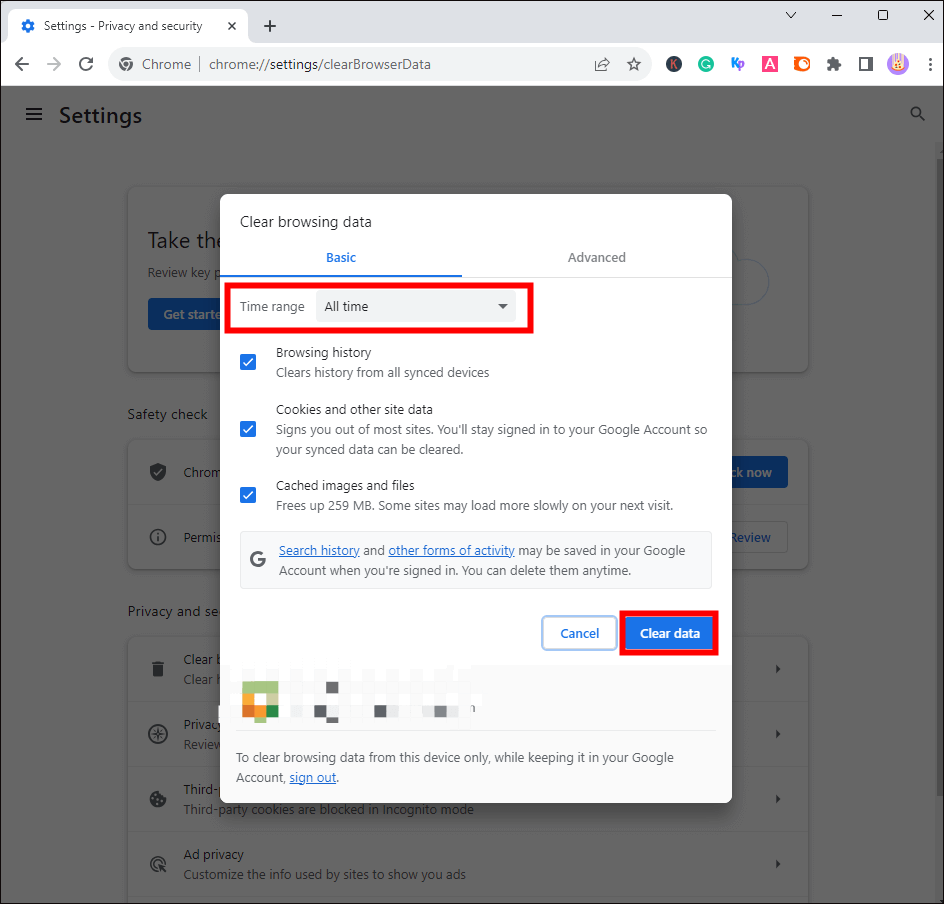Click the Clear browsing data dialog title
944x904 pixels.
pyautogui.click(x=306, y=222)
